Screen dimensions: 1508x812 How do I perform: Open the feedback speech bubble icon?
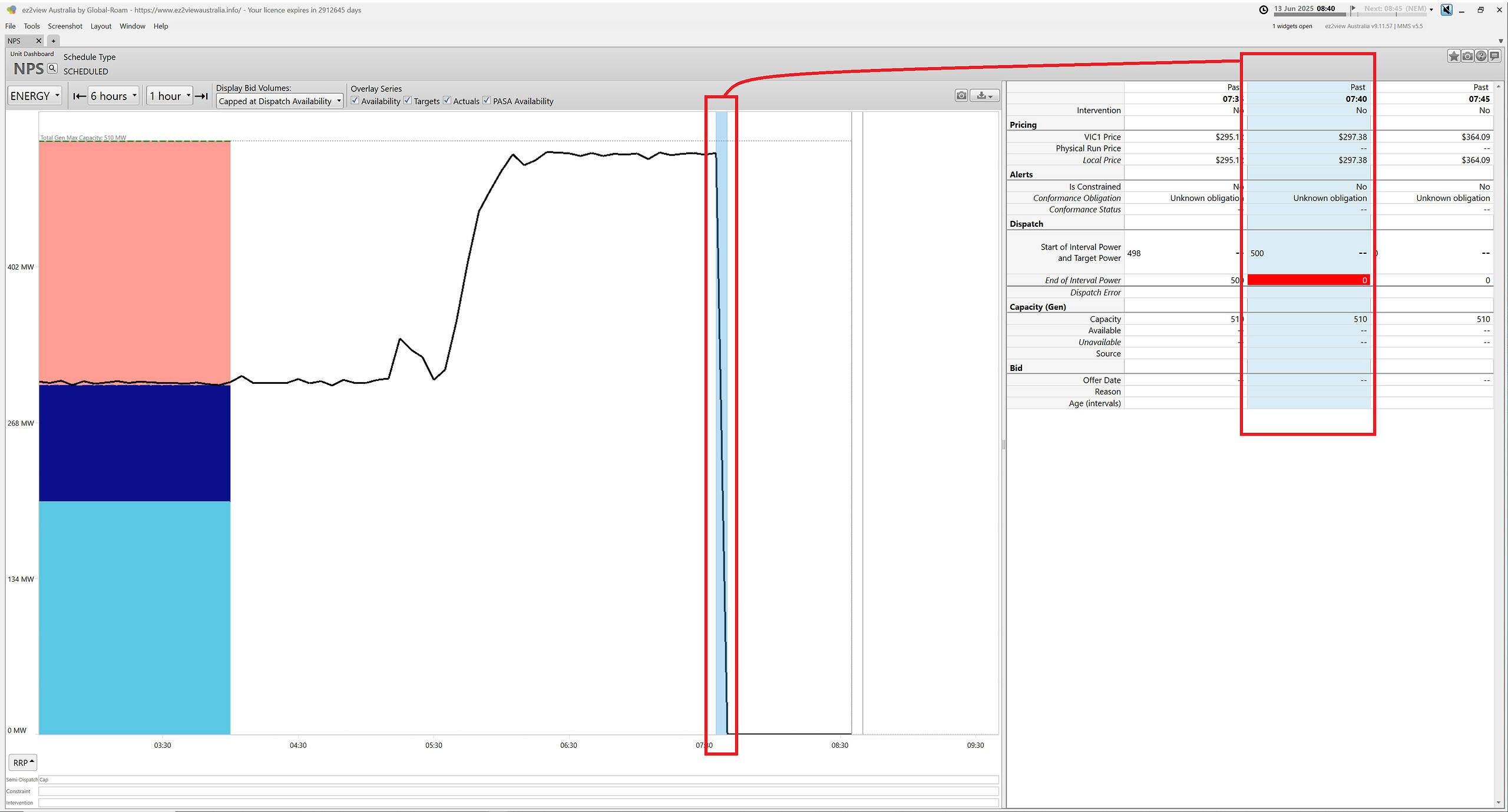tap(1494, 56)
